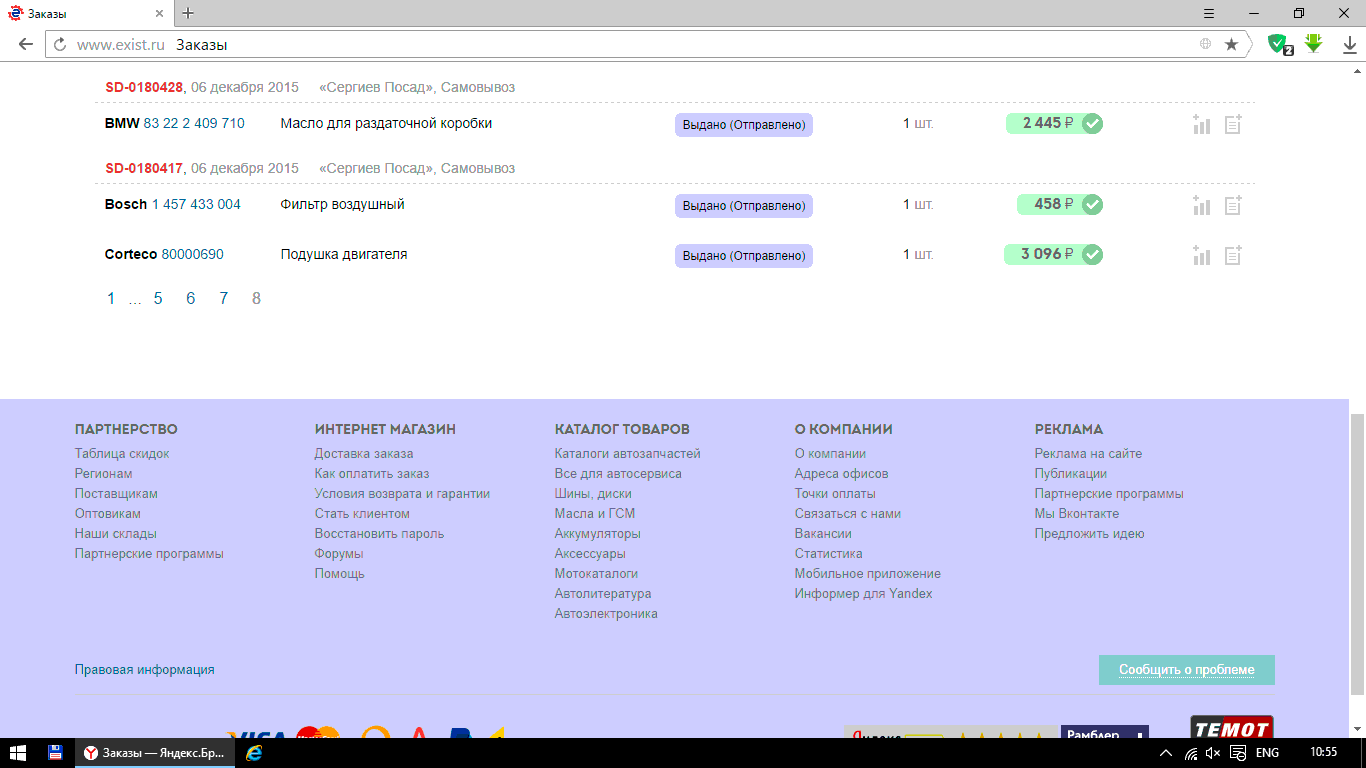The height and width of the screenshot is (768, 1366).
Task: Click add-note icon in BMW oil row
Action: [x=1233, y=125]
